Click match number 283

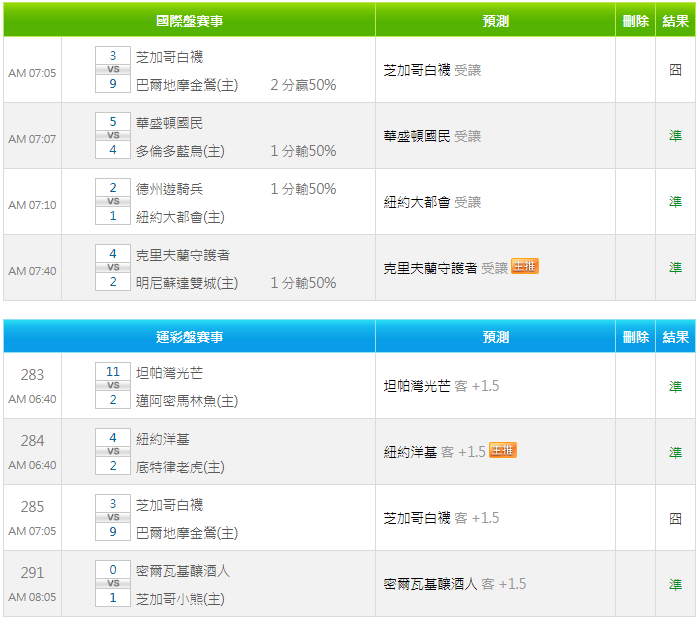32,374
